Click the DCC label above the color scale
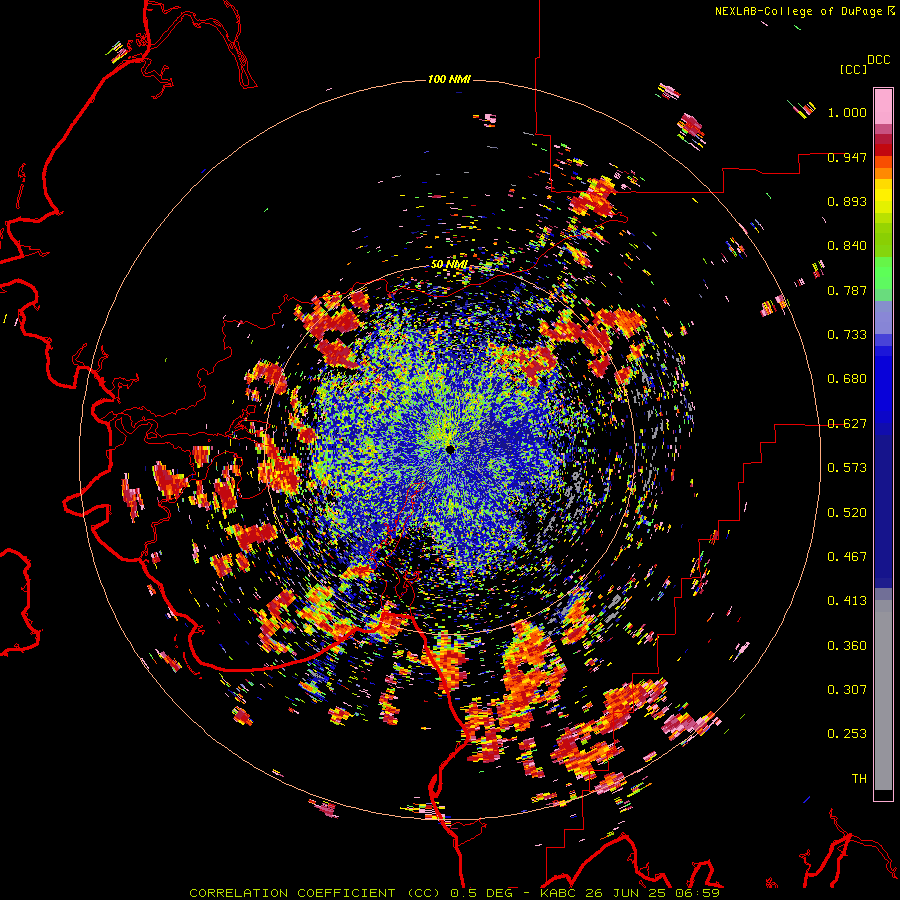This screenshot has height=900, width=900. (879, 60)
